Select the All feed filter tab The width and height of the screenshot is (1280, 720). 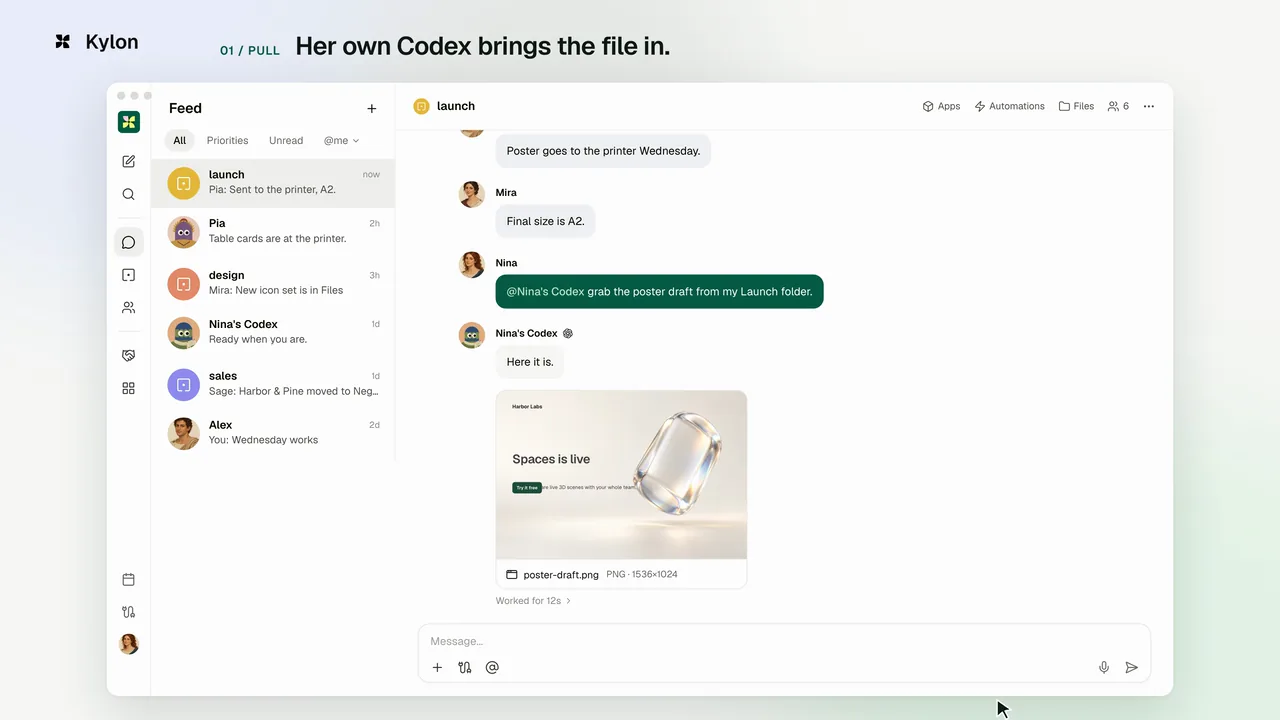point(180,140)
